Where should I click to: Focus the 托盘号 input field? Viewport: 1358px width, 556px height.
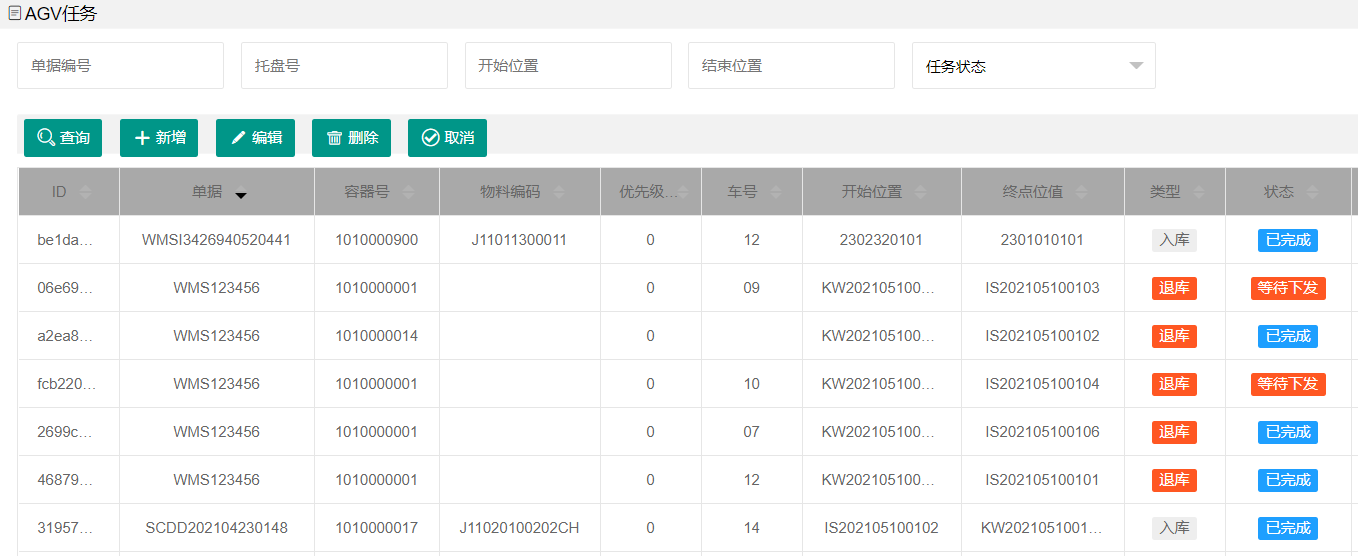[344, 66]
